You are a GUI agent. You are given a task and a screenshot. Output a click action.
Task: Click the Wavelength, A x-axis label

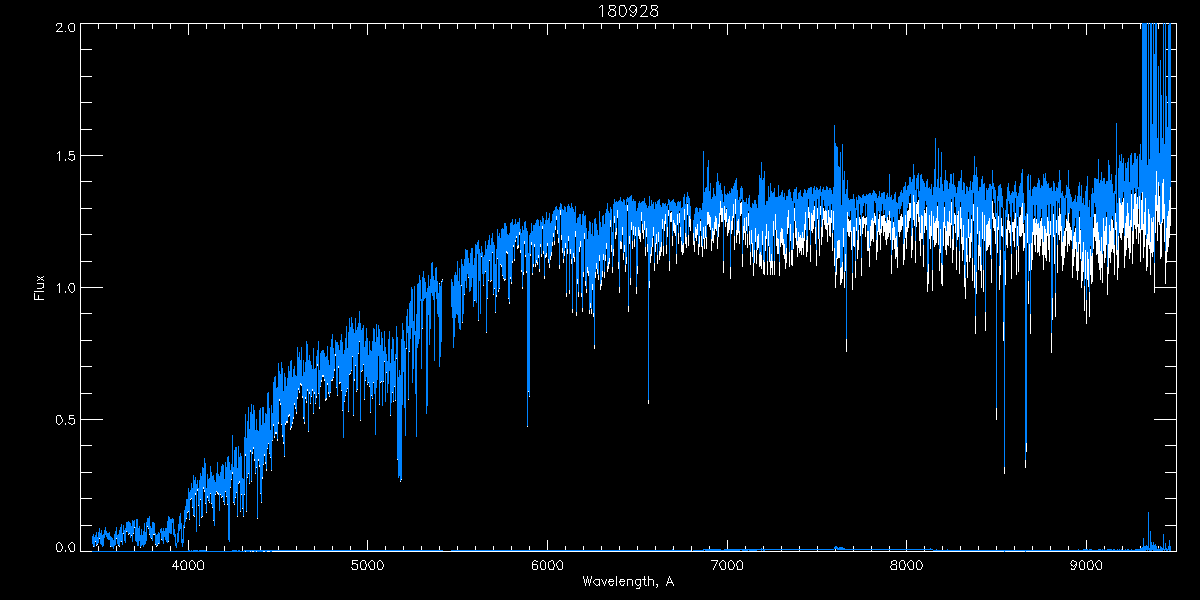point(628,581)
